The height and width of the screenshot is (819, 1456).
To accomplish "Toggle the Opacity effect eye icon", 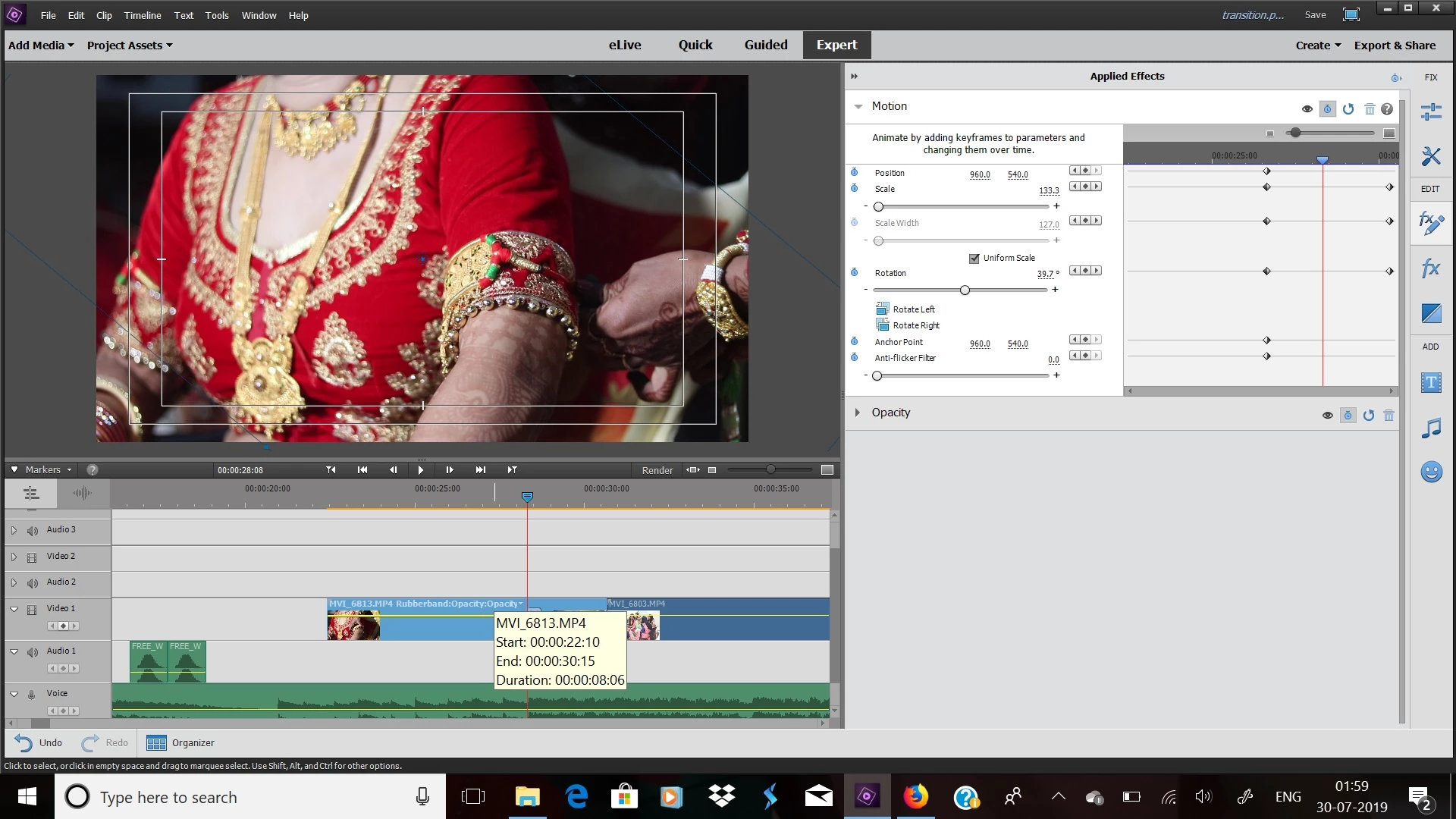I will click(1328, 416).
